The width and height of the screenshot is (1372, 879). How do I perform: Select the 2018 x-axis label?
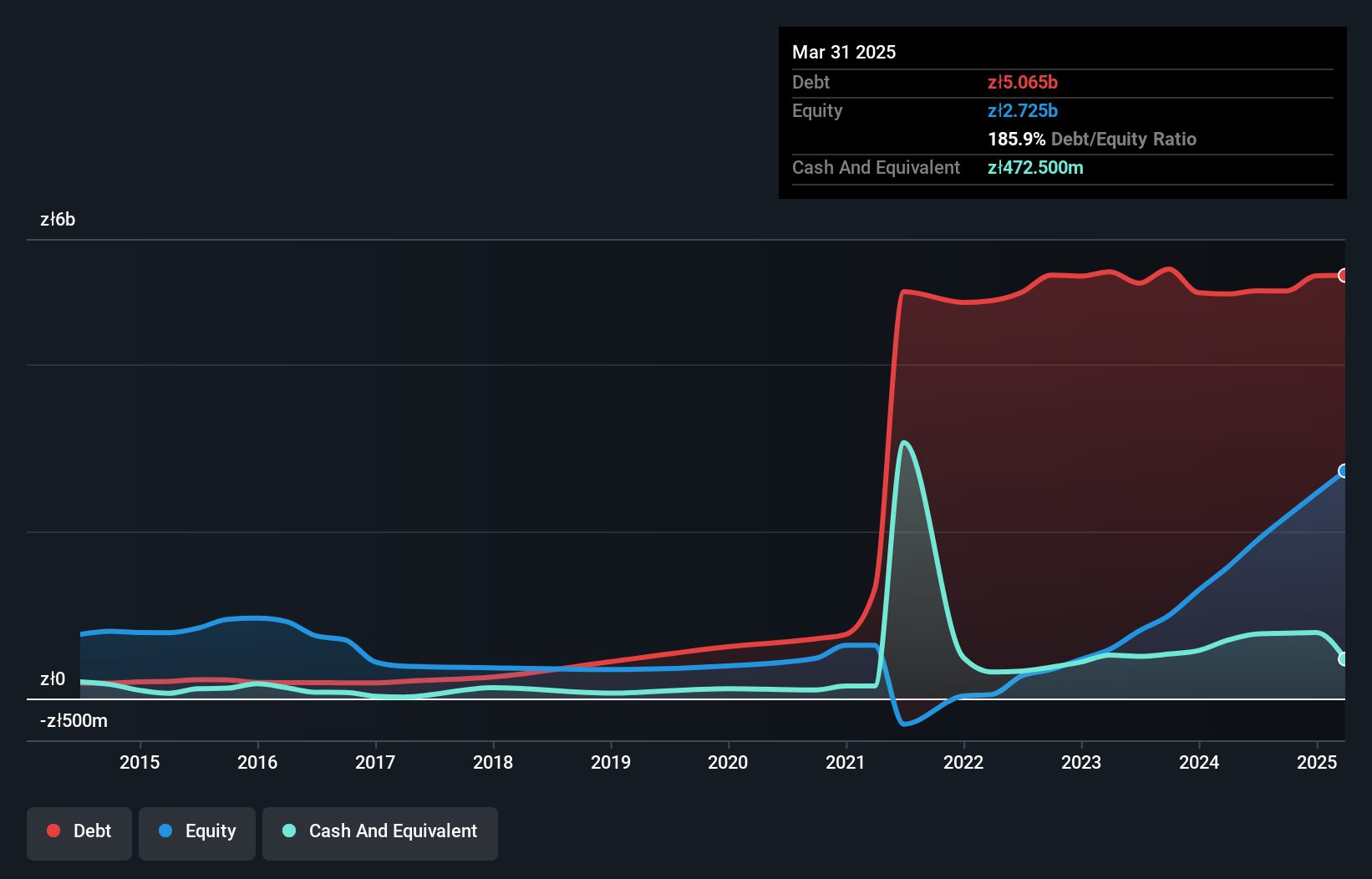(x=493, y=762)
